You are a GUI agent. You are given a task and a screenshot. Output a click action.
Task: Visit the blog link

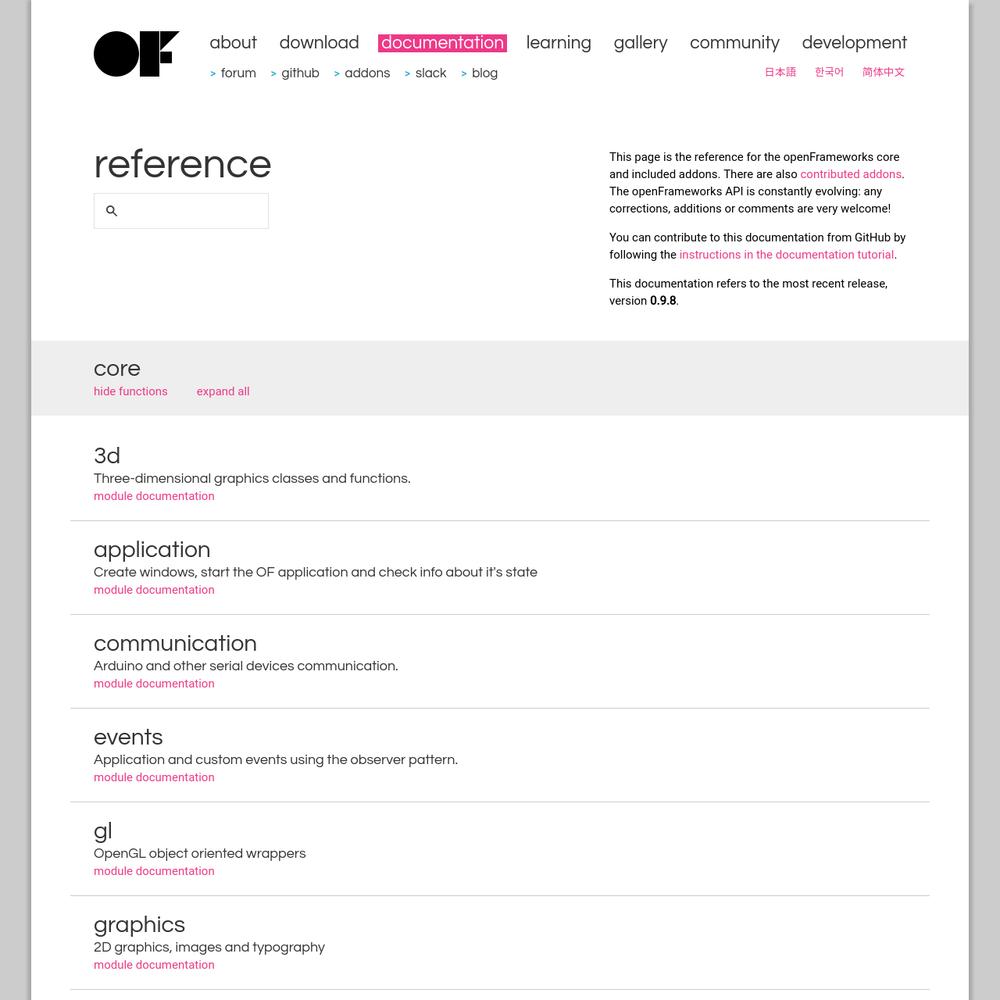pyautogui.click(x=479, y=73)
